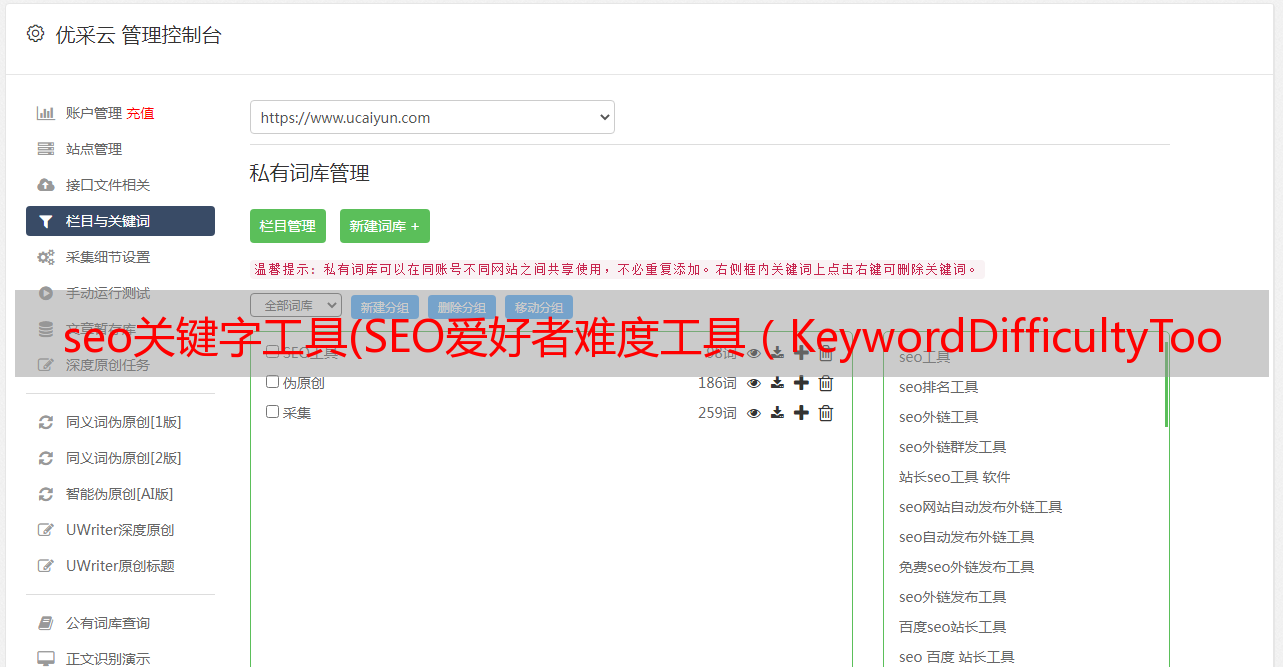Select 智能伪原创[AI版] in the sidebar
This screenshot has height=667, width=1283.
[x=120, y=494]
